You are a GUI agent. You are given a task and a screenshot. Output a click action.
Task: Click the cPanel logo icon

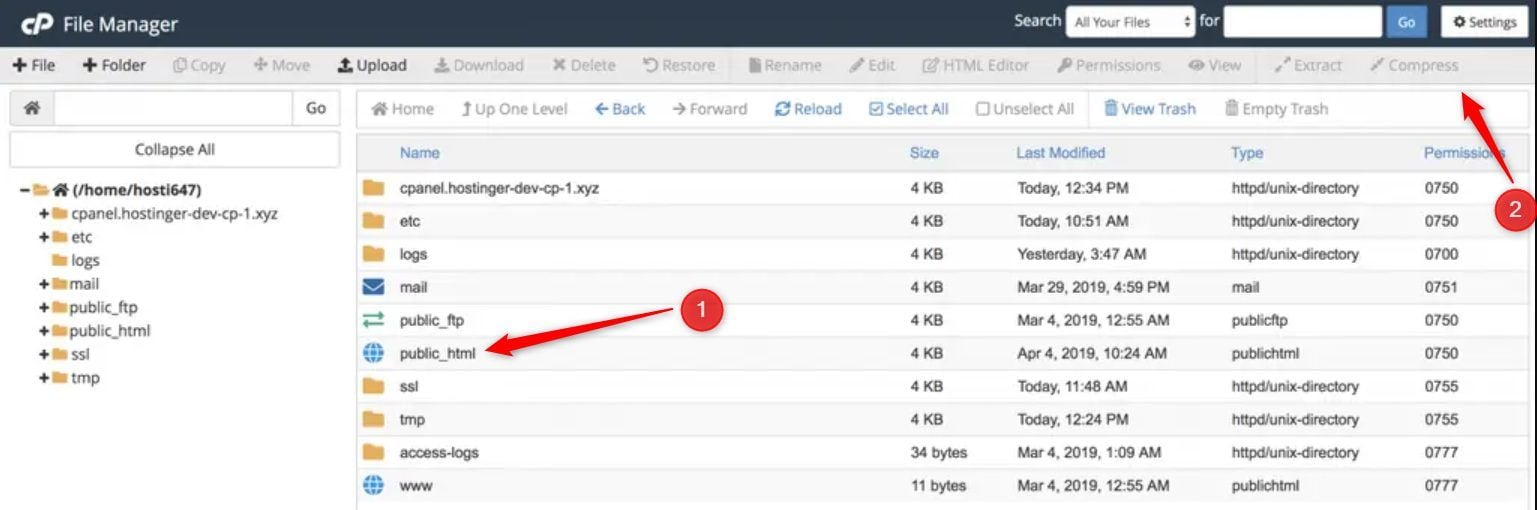37,22
